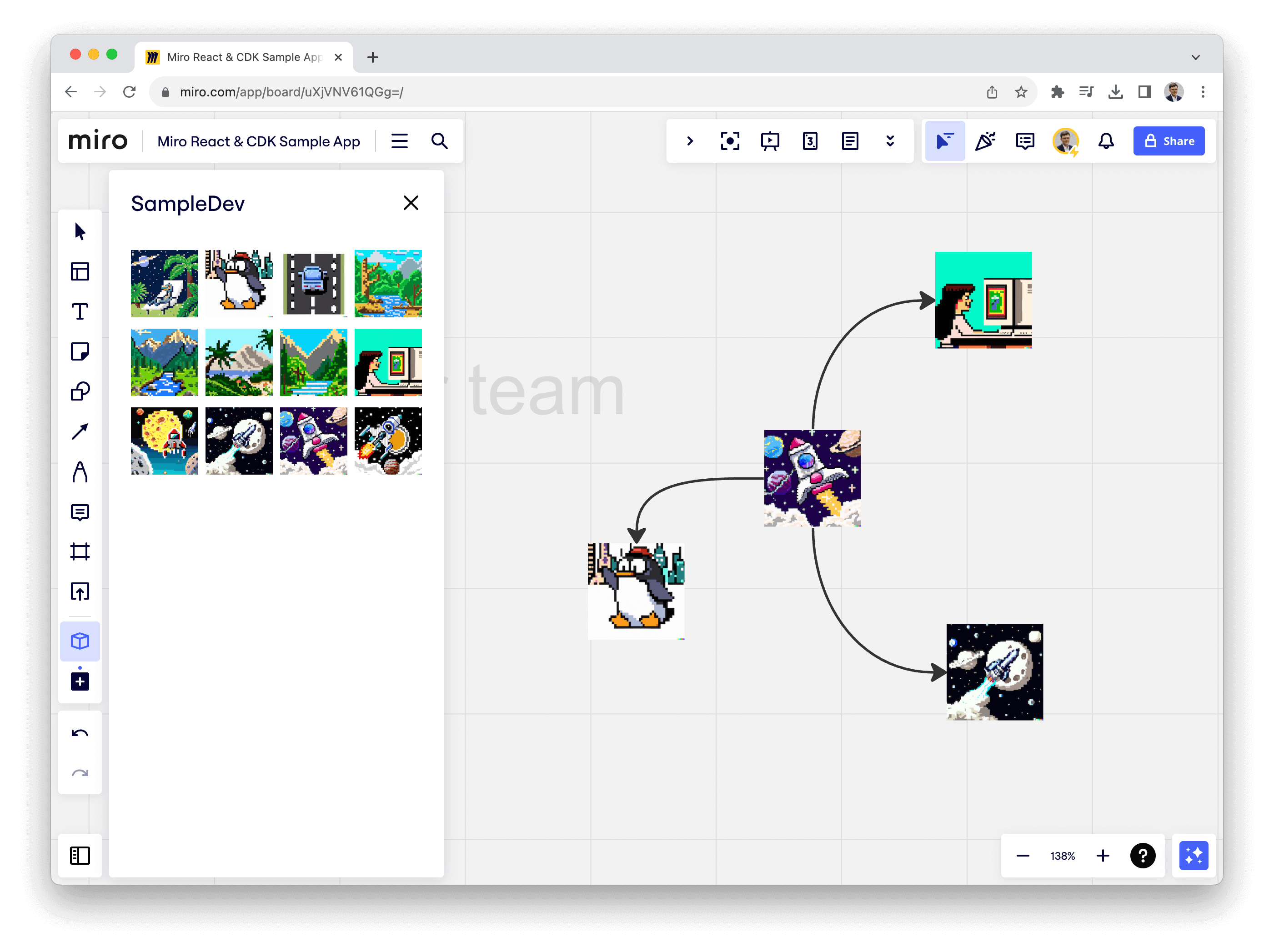
Task: Select the connection line arrow tool
Action: (80, 431)
